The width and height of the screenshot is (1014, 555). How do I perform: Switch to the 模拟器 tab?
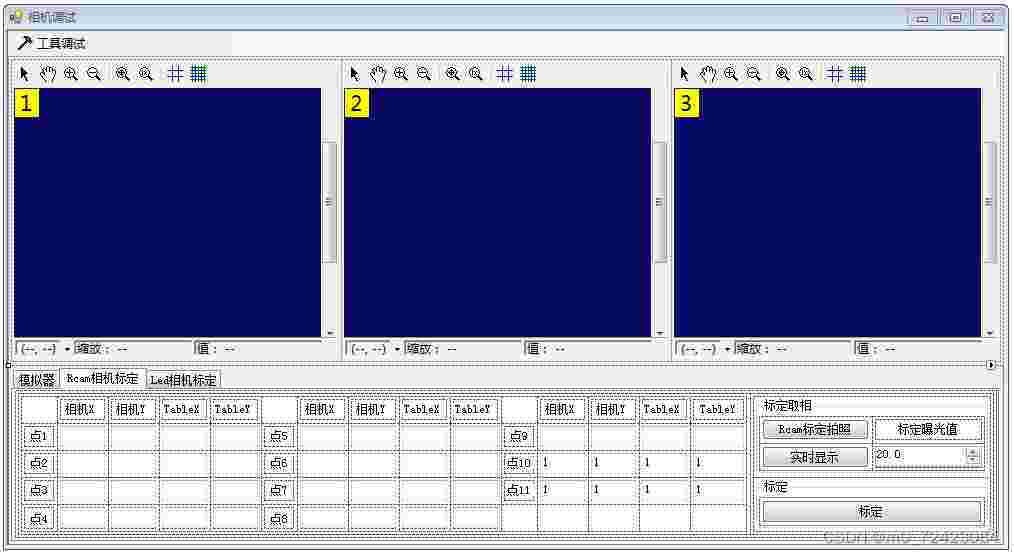[x=36, y=380]
